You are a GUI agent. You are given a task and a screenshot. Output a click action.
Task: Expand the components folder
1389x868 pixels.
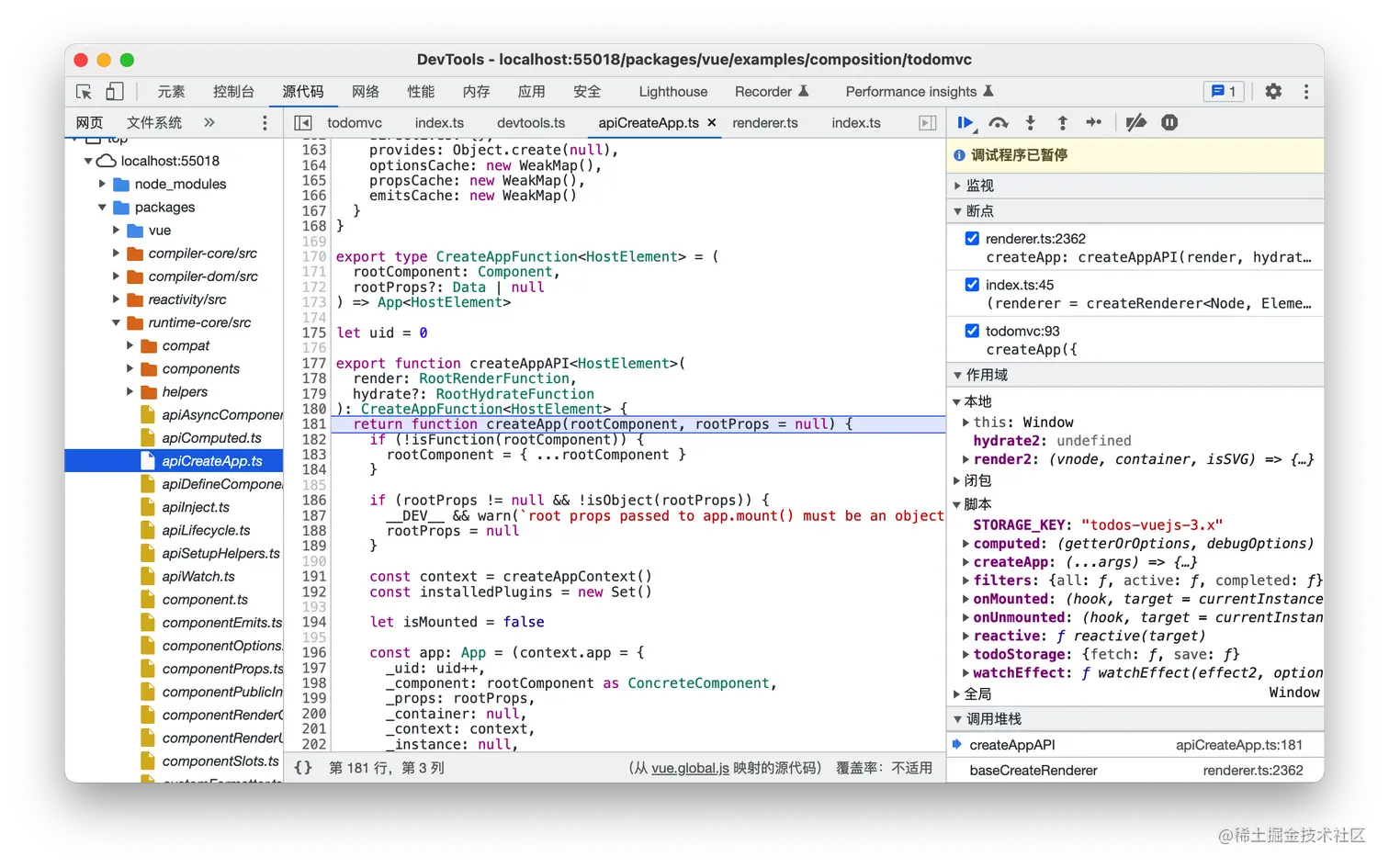point(130,368)
